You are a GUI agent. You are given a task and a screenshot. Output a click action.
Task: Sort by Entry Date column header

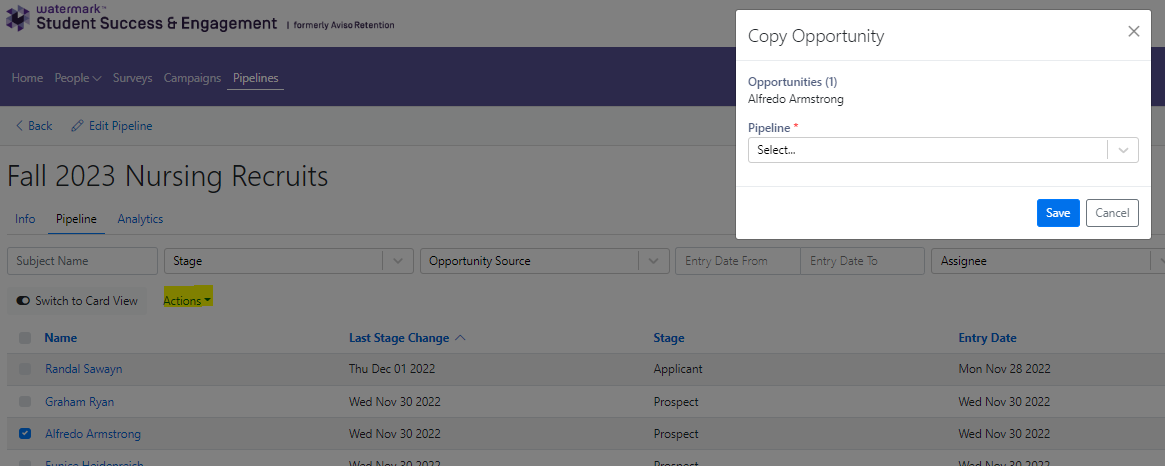[987, 337]
